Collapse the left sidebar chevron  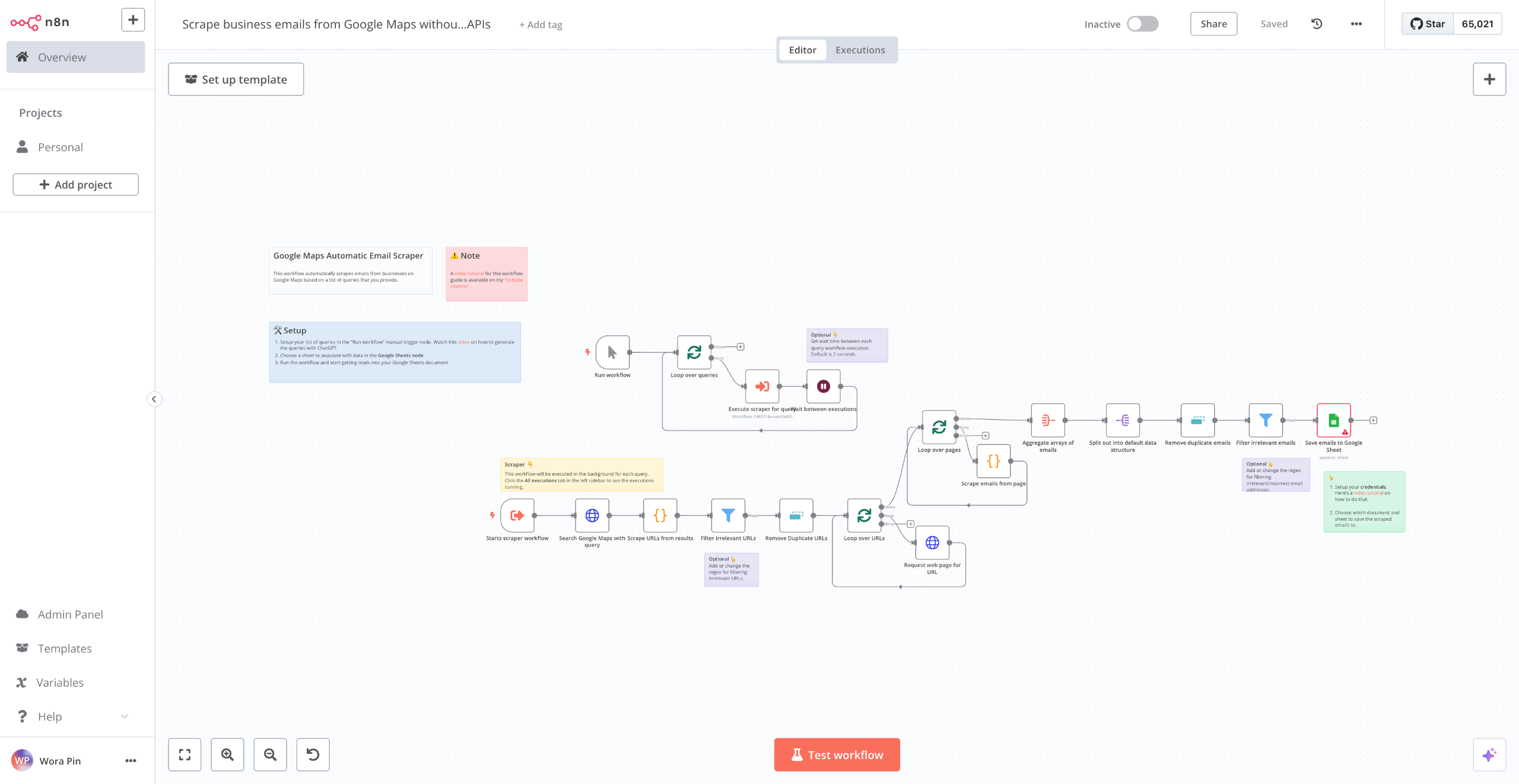[154, 399]
